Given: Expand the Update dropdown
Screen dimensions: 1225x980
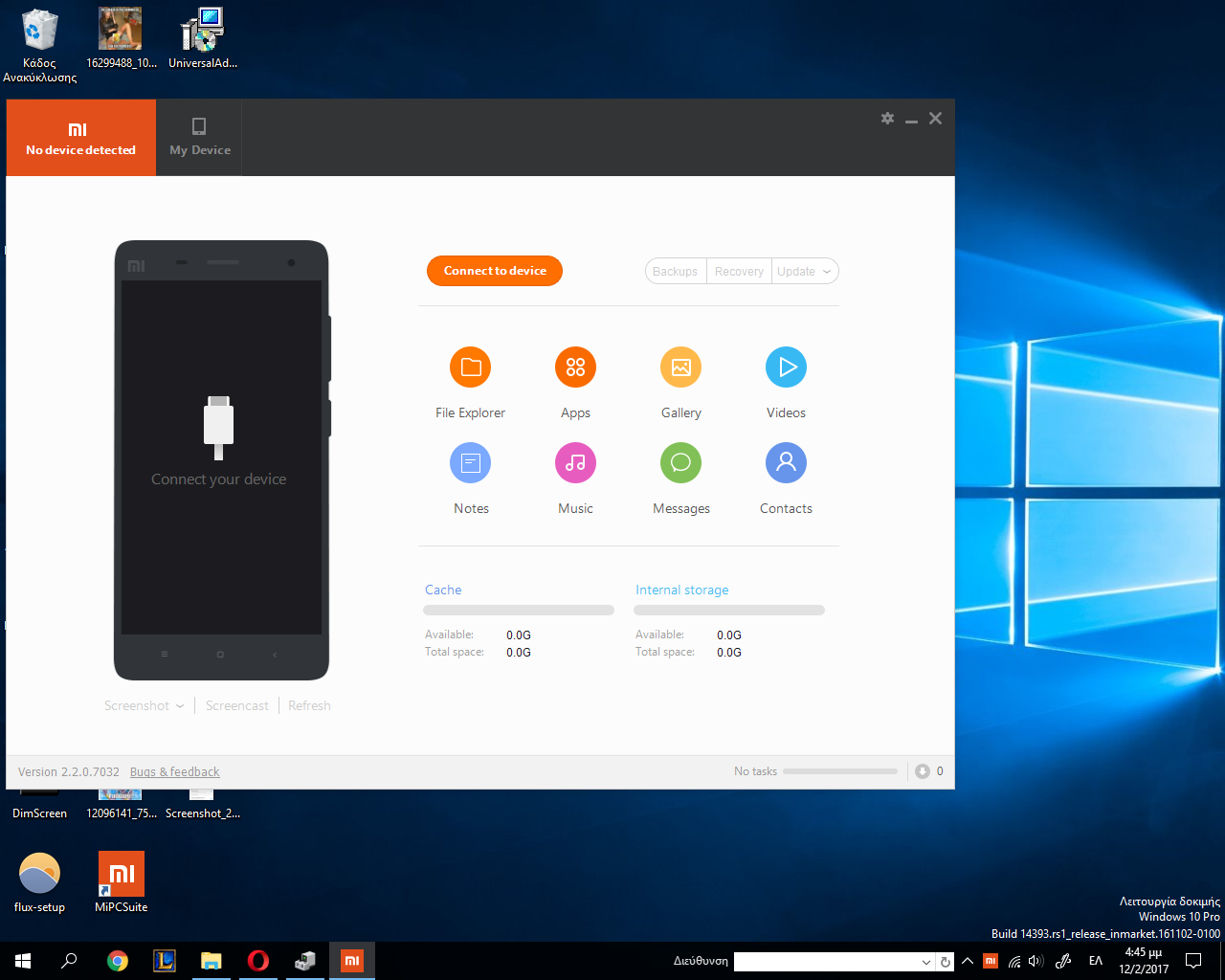Looking at the screenshot, I should click(827, 272).
